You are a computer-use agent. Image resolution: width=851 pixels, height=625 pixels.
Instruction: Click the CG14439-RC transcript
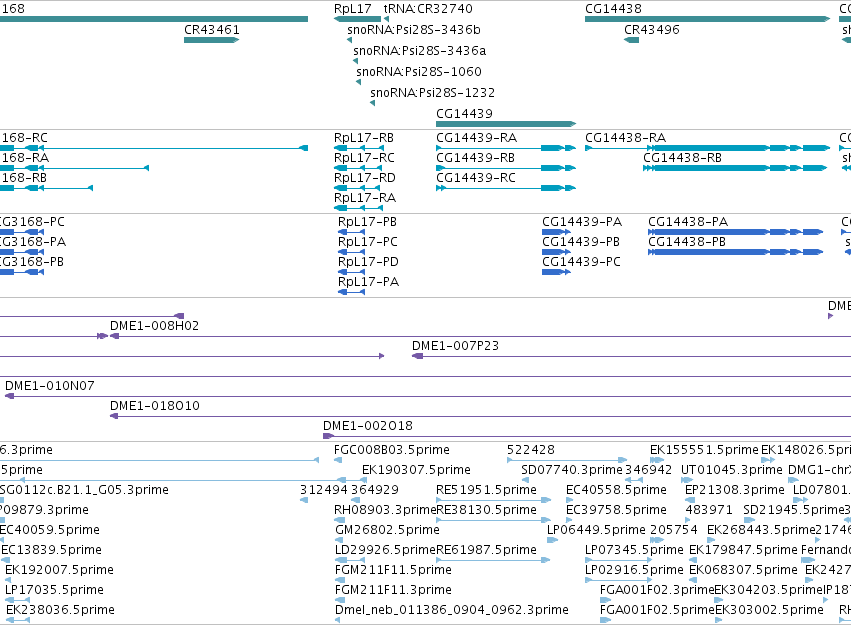(506, 188)
